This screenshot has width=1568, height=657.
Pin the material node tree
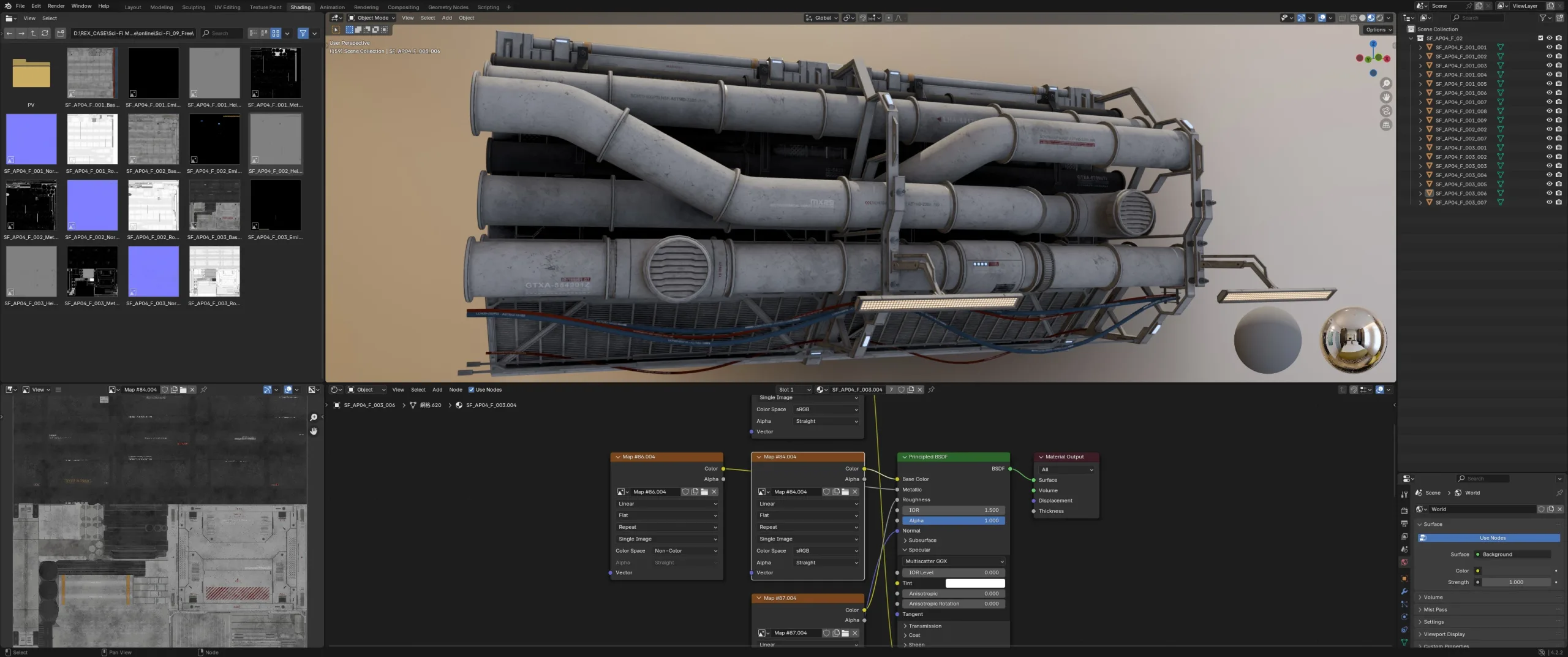(931, 390)
